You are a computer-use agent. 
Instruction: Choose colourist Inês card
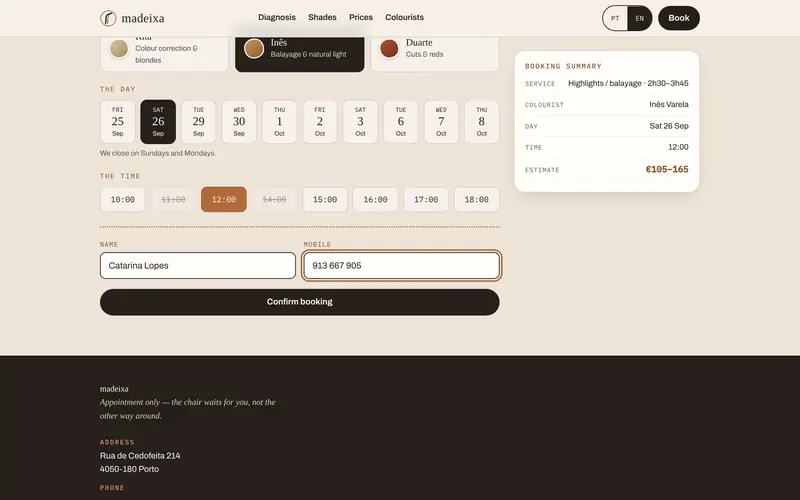tap(299, 54)
